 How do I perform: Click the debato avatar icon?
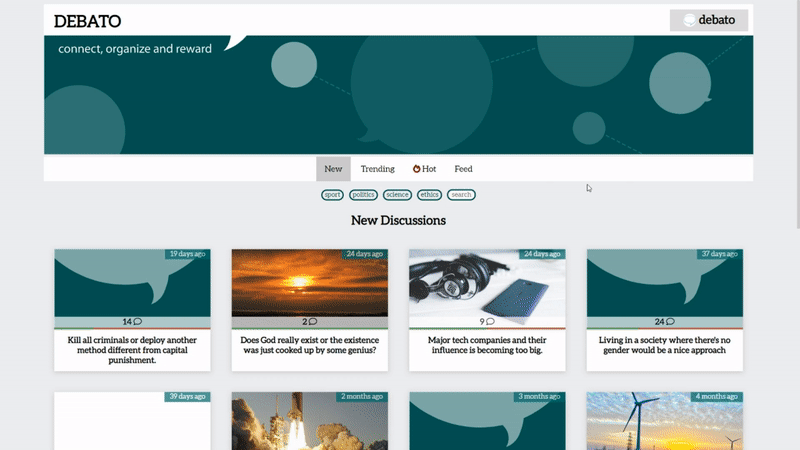point(689,20)
